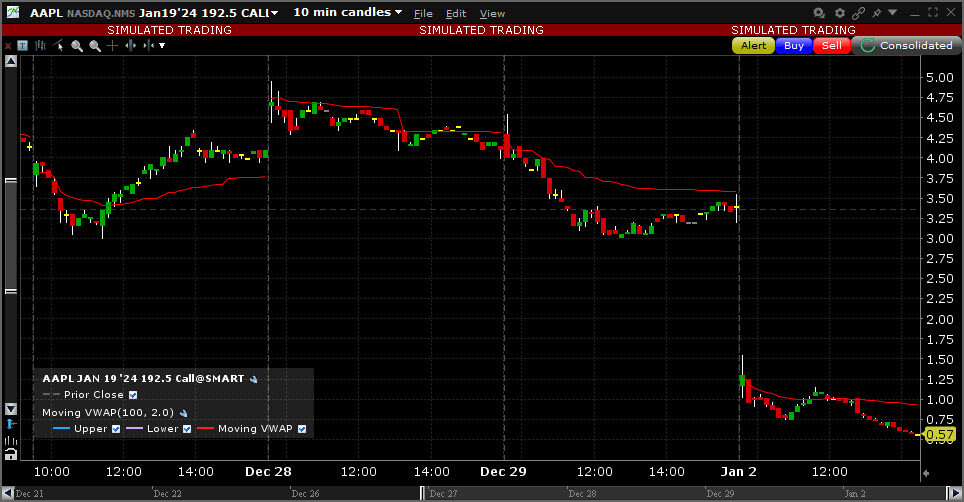Click the red X remove icon in chart toolbar
Image resolution: width=964 pixels, height=502 pixels.
8,46
